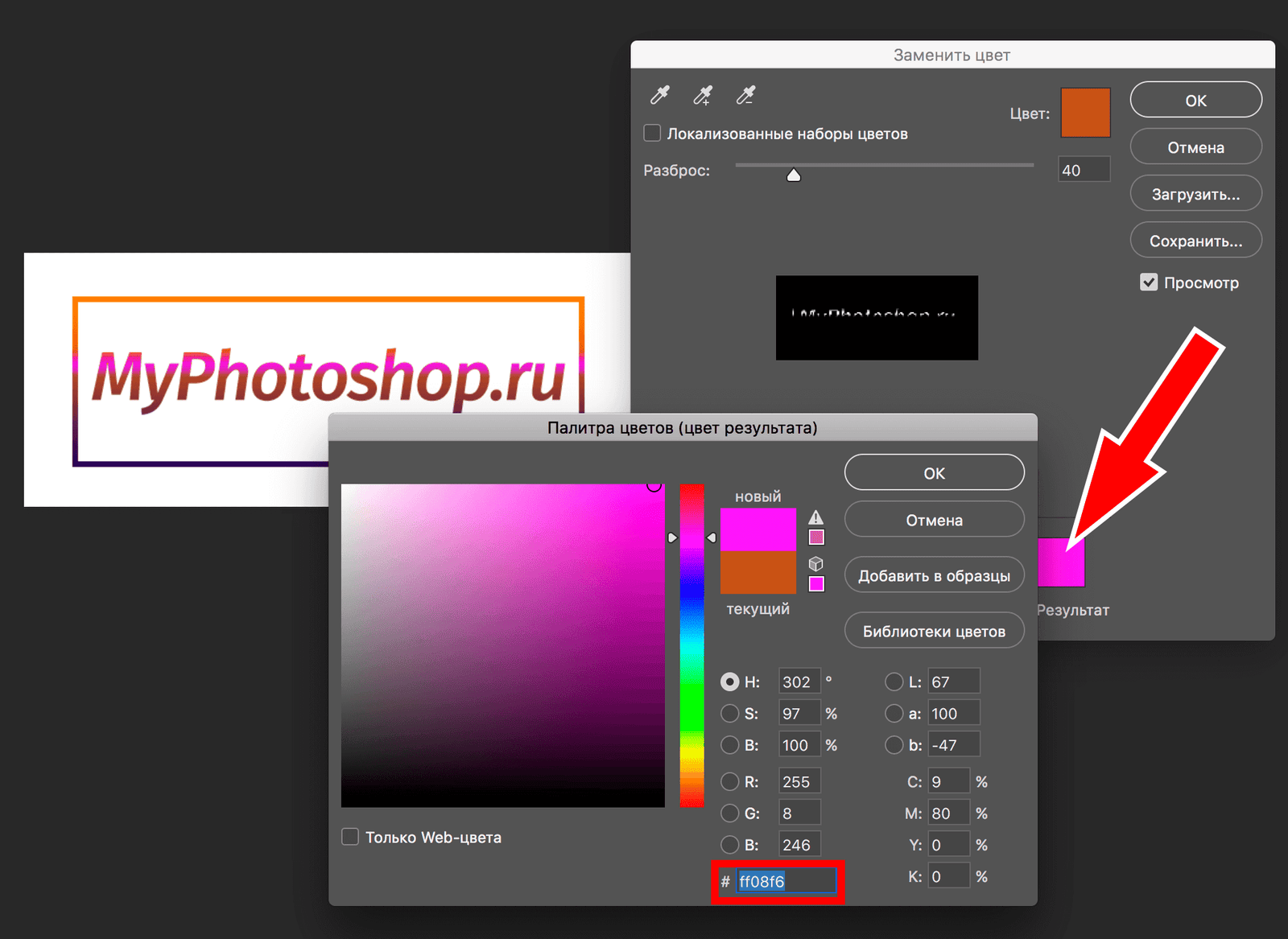
Task: Click the web-safe color swatch below cube
Action: tap(816, 584)
